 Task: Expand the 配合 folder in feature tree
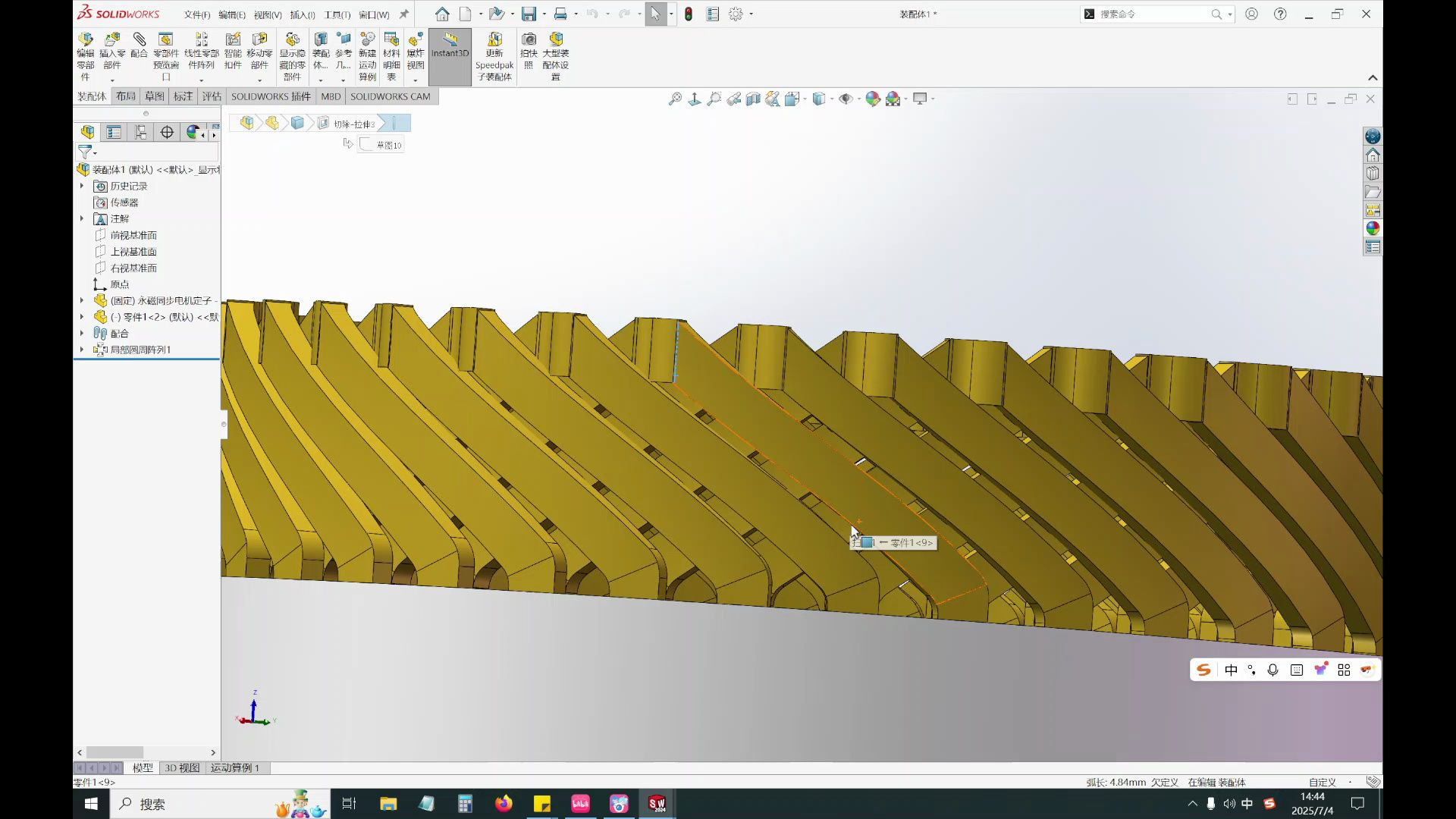click(82, 333)
